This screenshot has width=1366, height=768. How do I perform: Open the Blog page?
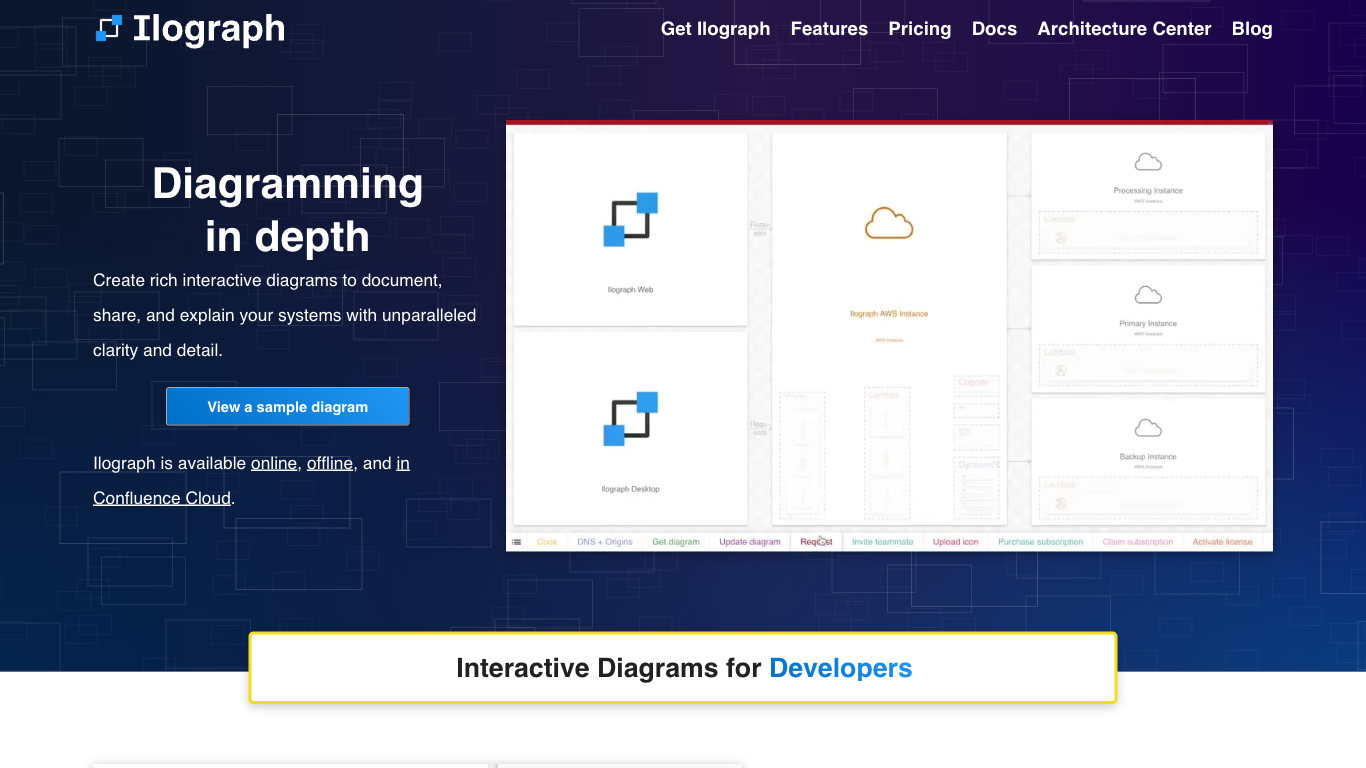[1252, 29]
